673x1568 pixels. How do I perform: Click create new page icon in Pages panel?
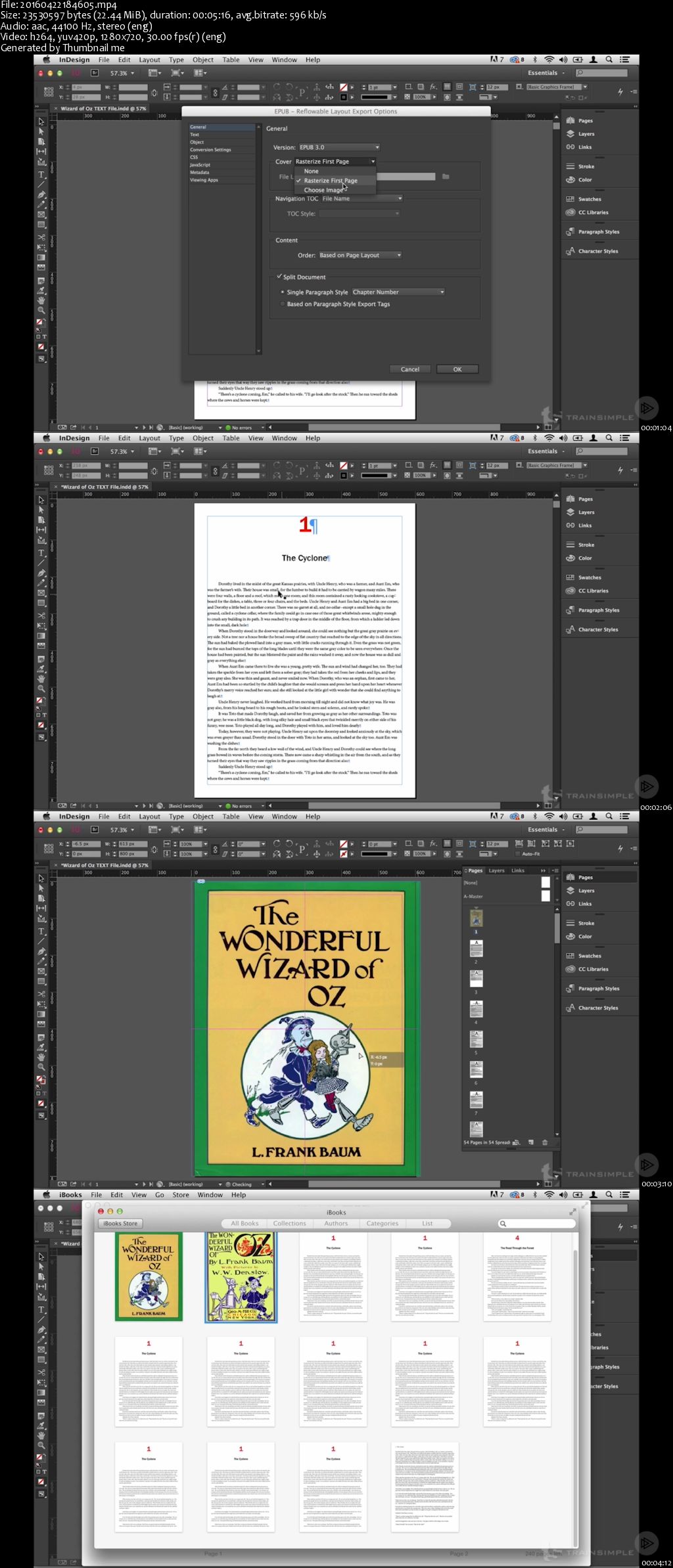[x=531, y=1142]
